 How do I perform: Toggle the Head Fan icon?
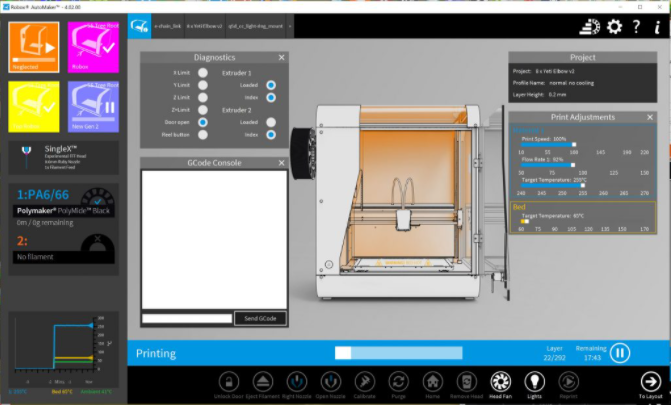pyautogui.click(x=501, y=381)
